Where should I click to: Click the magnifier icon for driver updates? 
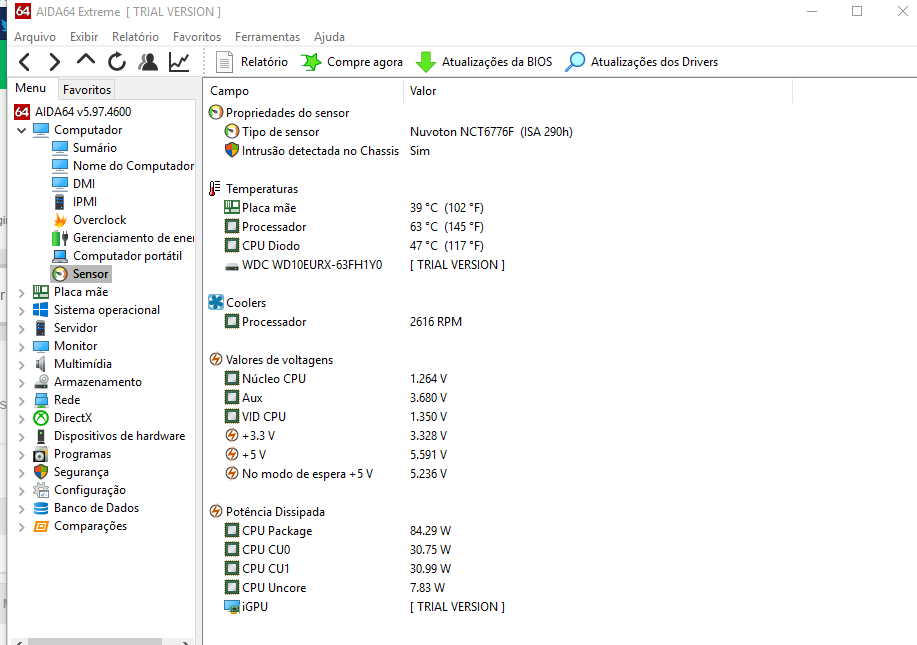(x=575, y=61)
